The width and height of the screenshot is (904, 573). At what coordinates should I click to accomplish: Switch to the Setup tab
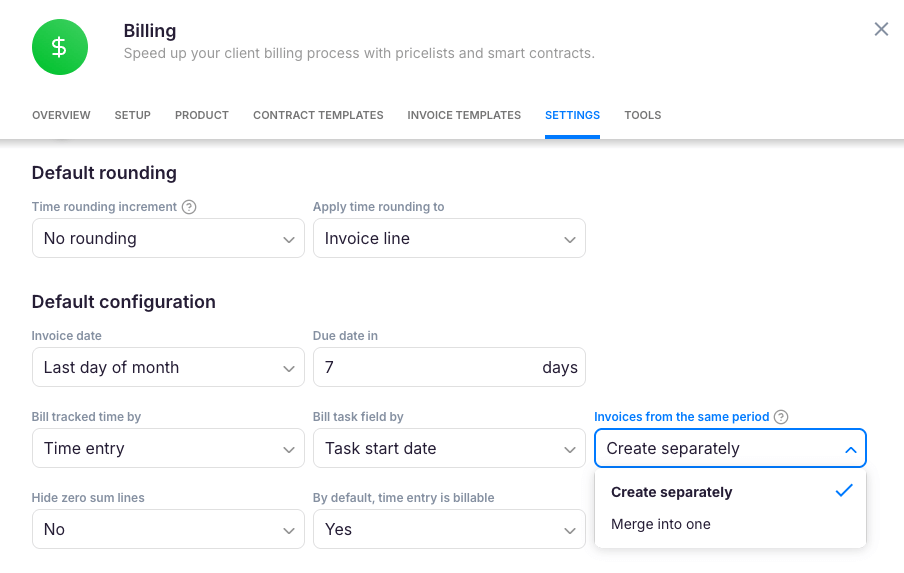click(x=132, y=115)
